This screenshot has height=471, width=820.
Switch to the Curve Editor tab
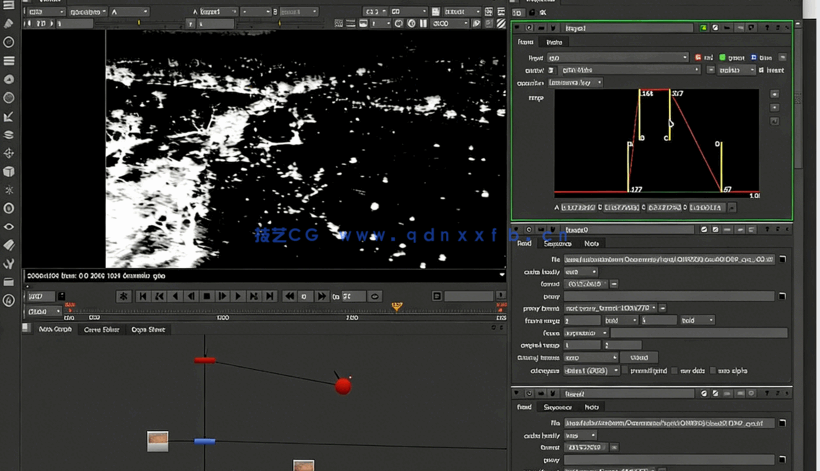(x=101, y=329)
